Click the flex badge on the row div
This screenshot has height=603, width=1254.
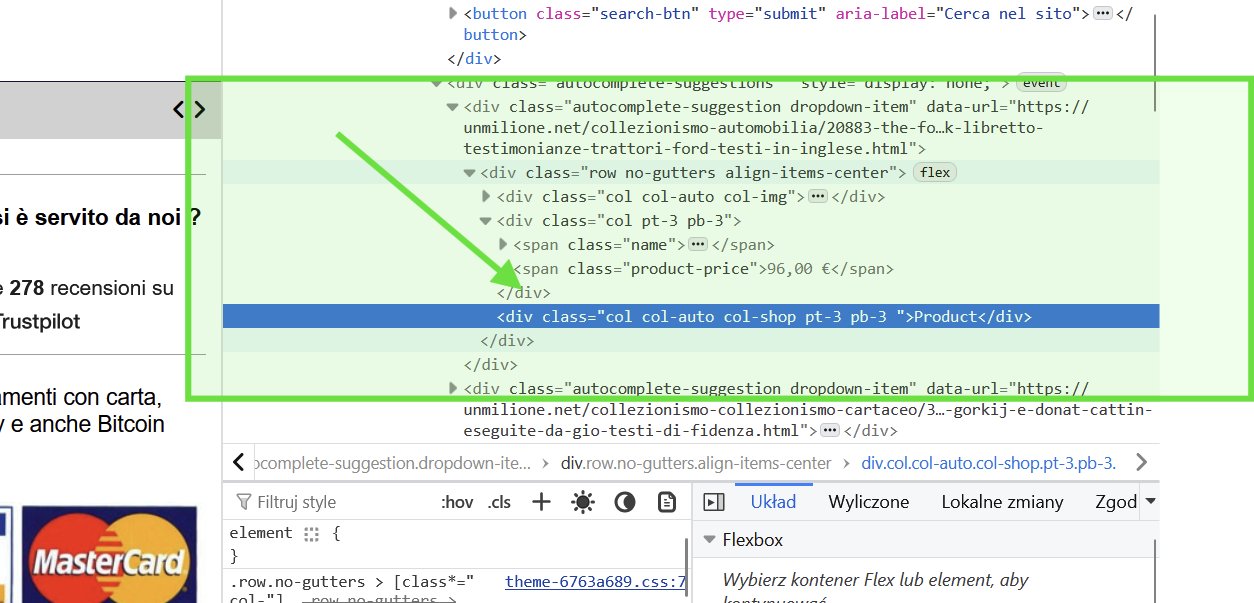click(x=935, y=173)
